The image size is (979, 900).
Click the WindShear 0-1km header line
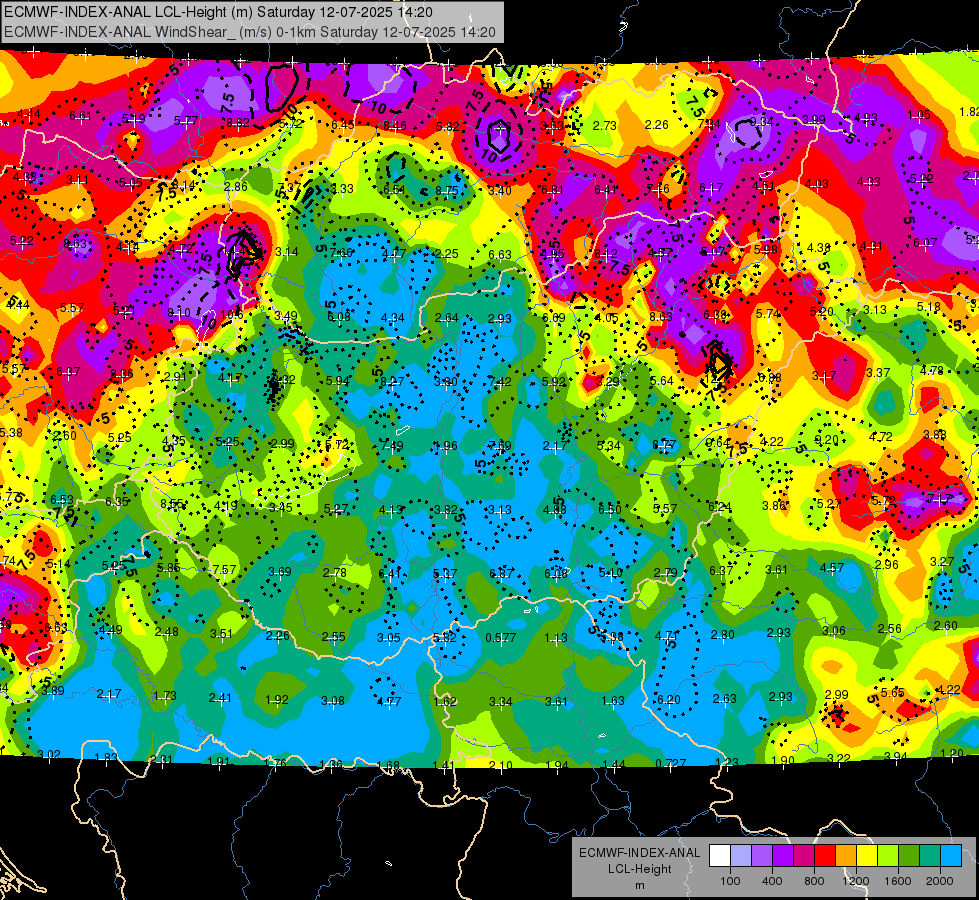250,32
